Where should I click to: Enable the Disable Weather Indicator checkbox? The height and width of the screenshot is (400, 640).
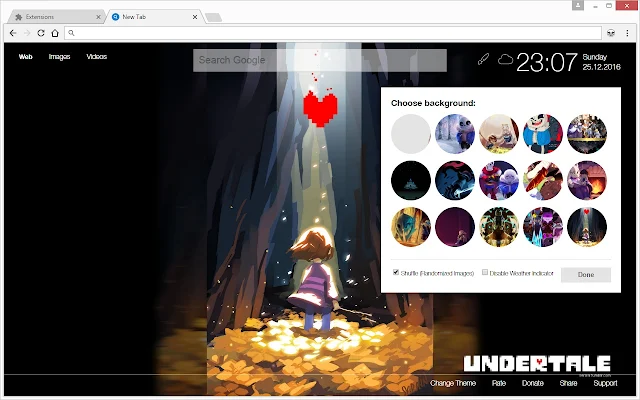click(484, 272)
